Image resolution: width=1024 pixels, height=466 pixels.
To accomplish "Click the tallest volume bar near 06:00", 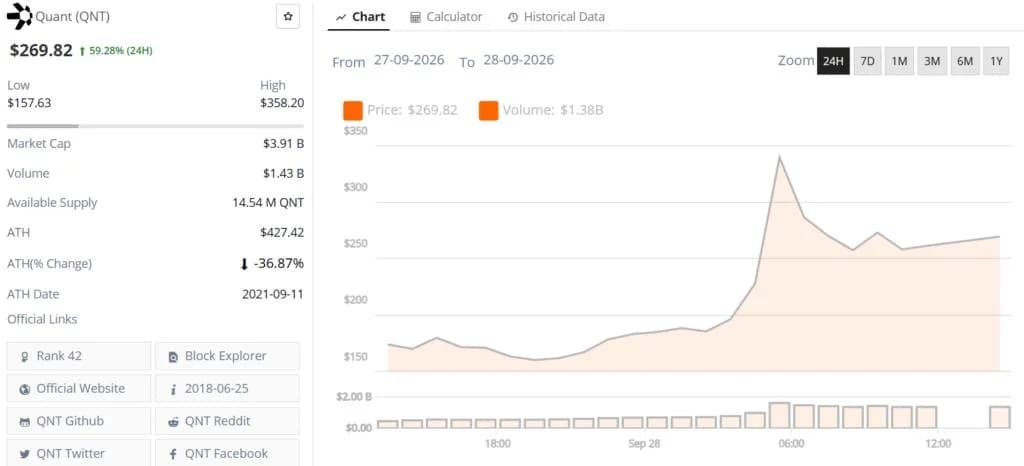I will tap(780, 415).
